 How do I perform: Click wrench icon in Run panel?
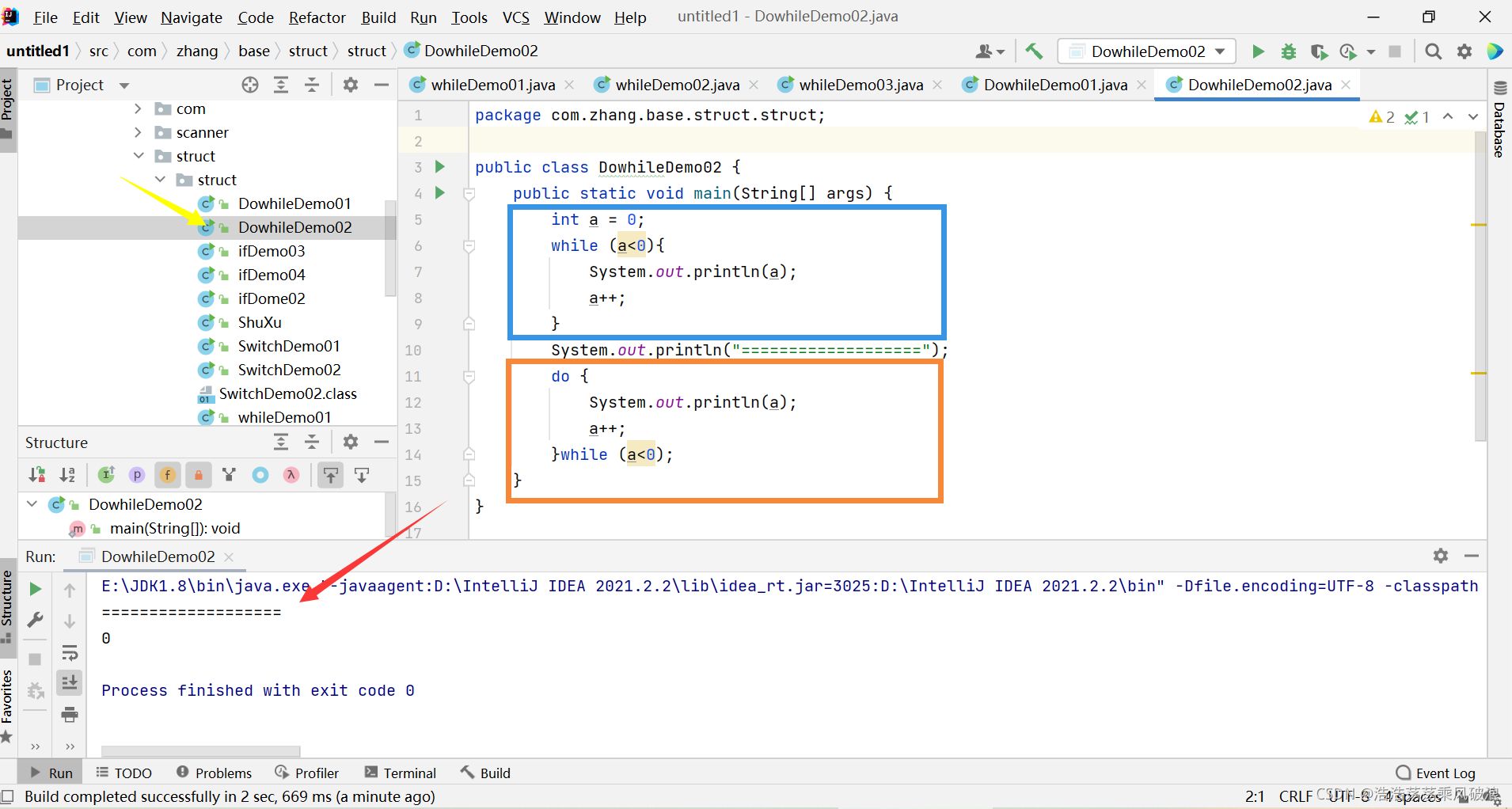[x=35, y=620]
